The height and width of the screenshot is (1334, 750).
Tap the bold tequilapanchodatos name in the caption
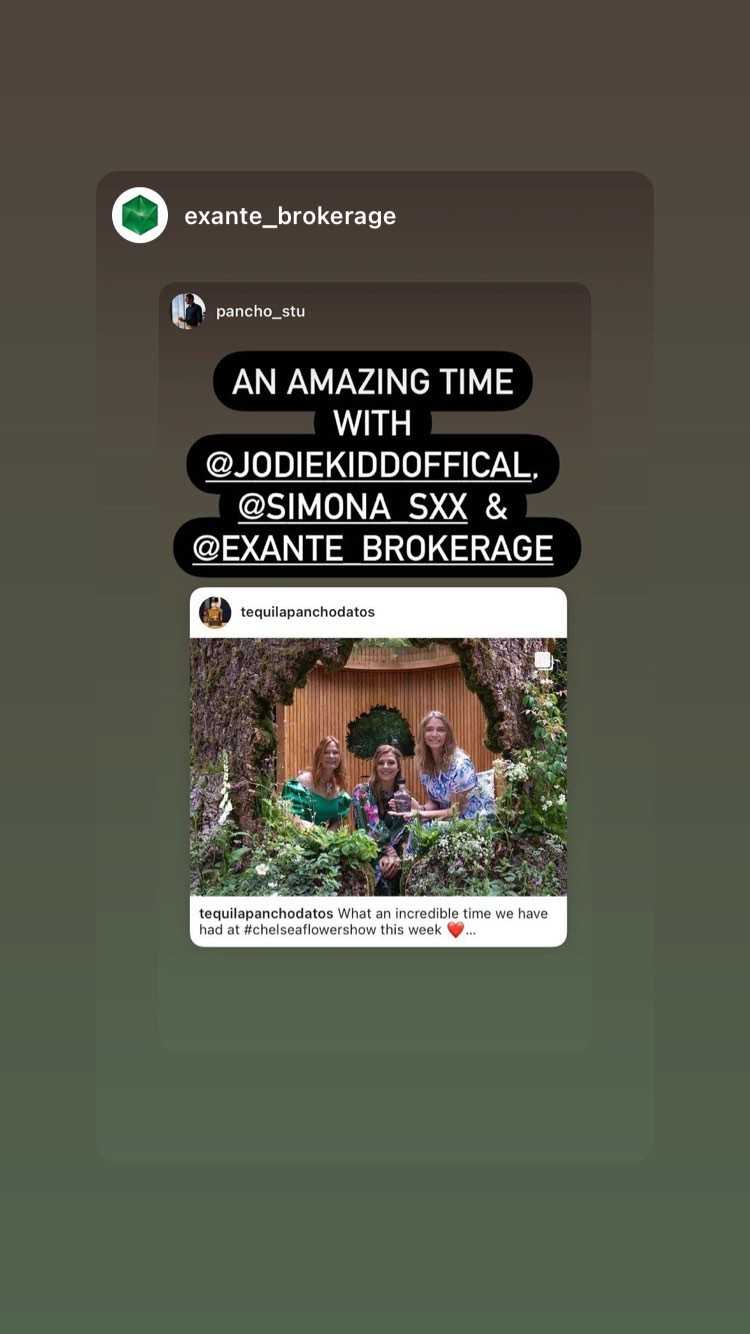tap(266, 913)
